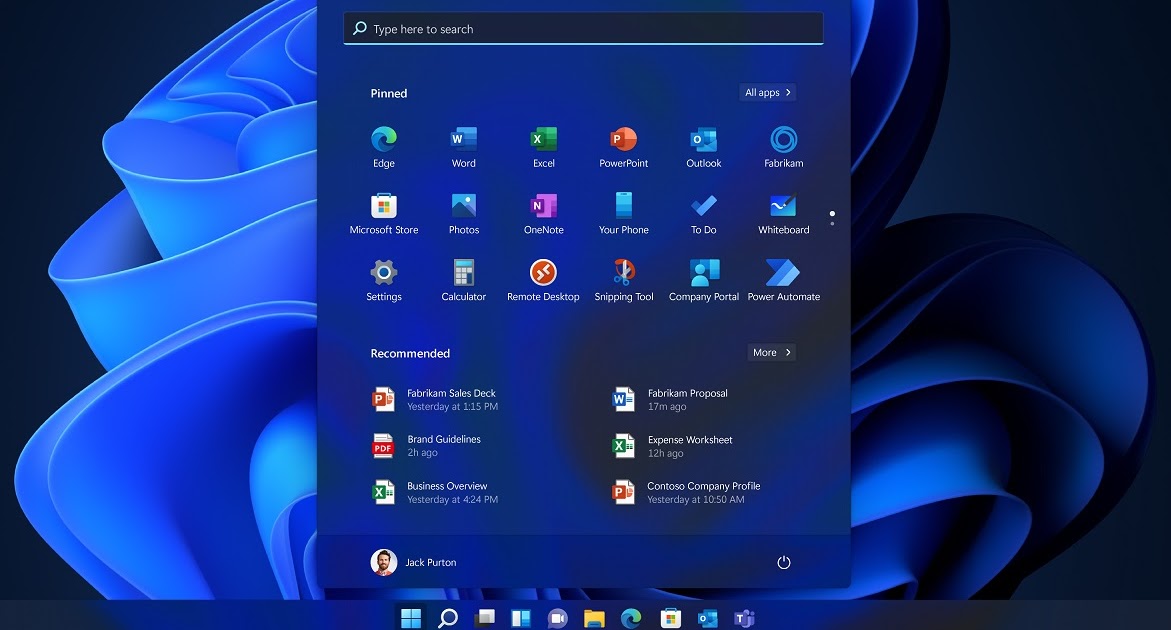Open Widgets from the taskbar

click(x=521, y=618)
